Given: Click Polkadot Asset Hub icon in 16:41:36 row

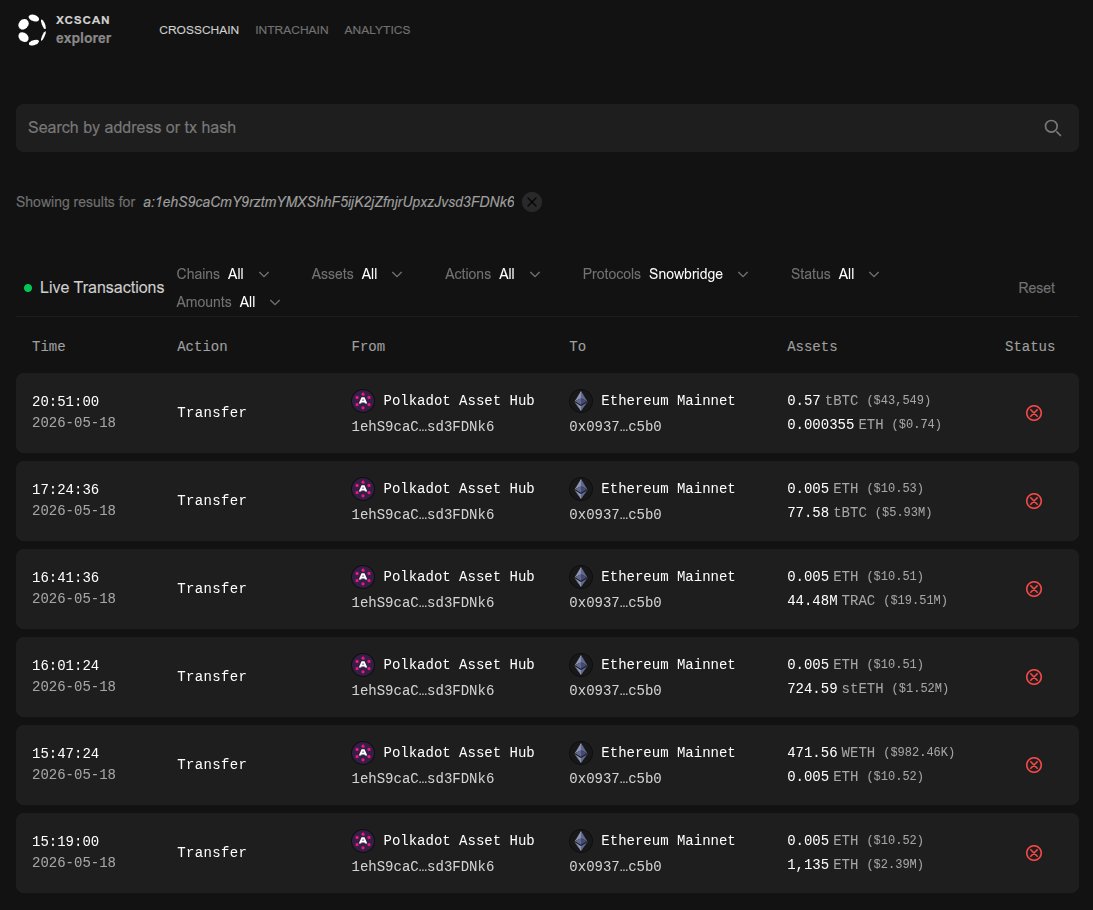Looking at the screenshot, I should [x=362, y=576].
